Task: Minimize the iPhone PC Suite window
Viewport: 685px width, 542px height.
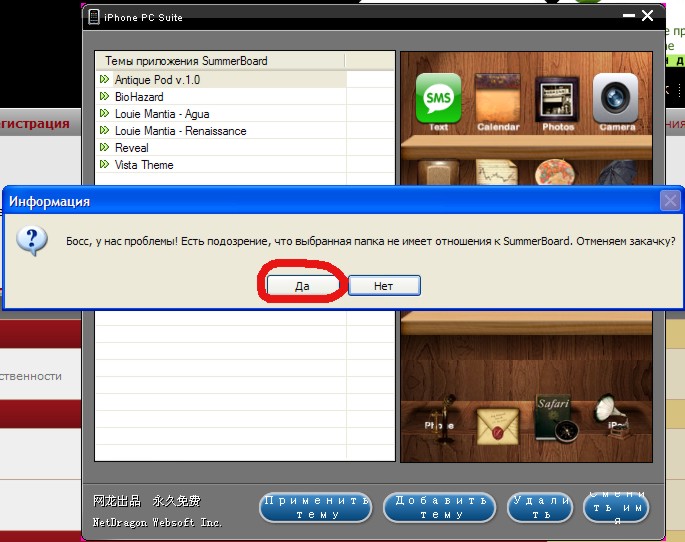Action: [629, 16]
